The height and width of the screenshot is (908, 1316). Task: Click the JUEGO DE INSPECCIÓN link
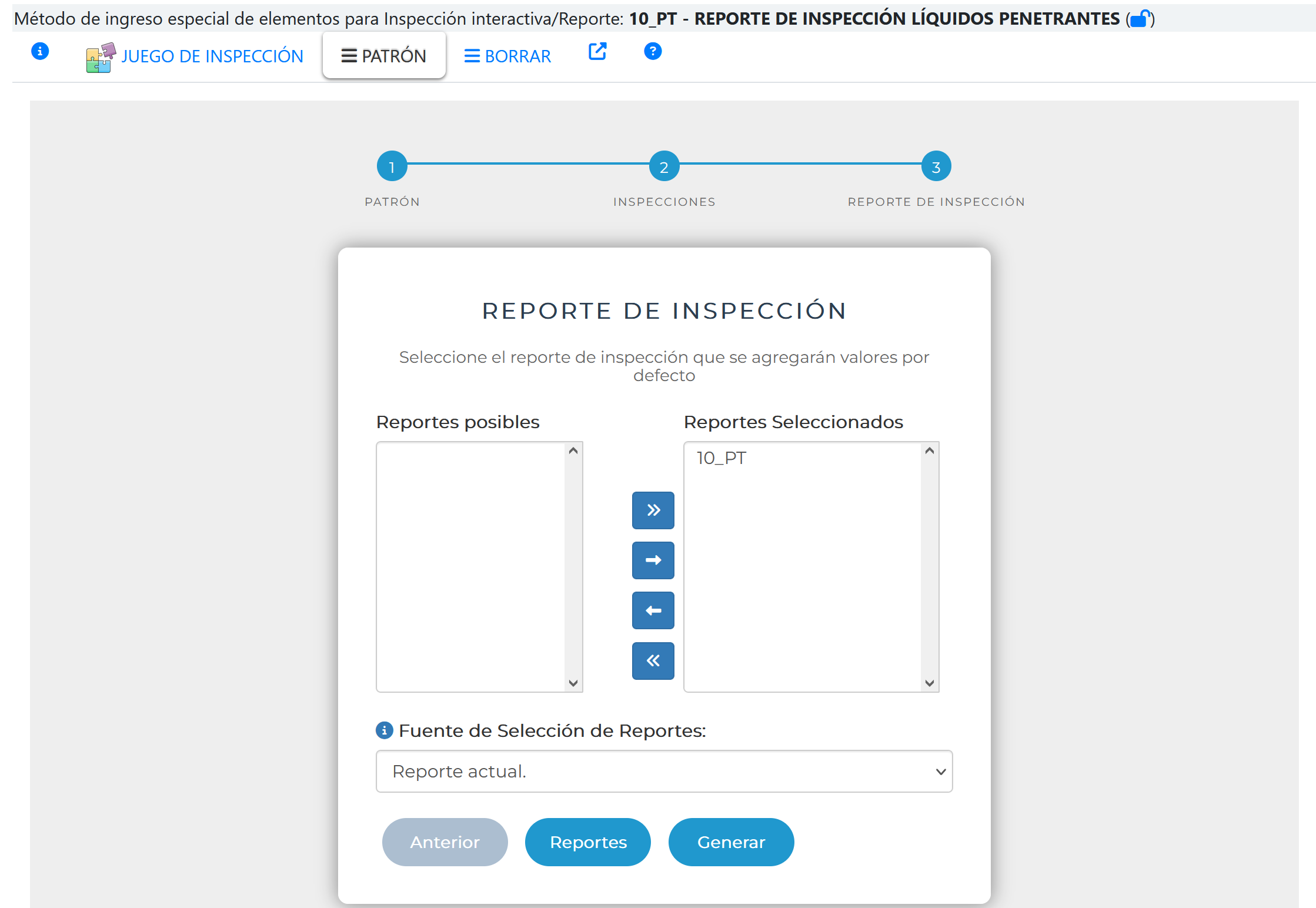coord(212,56)
